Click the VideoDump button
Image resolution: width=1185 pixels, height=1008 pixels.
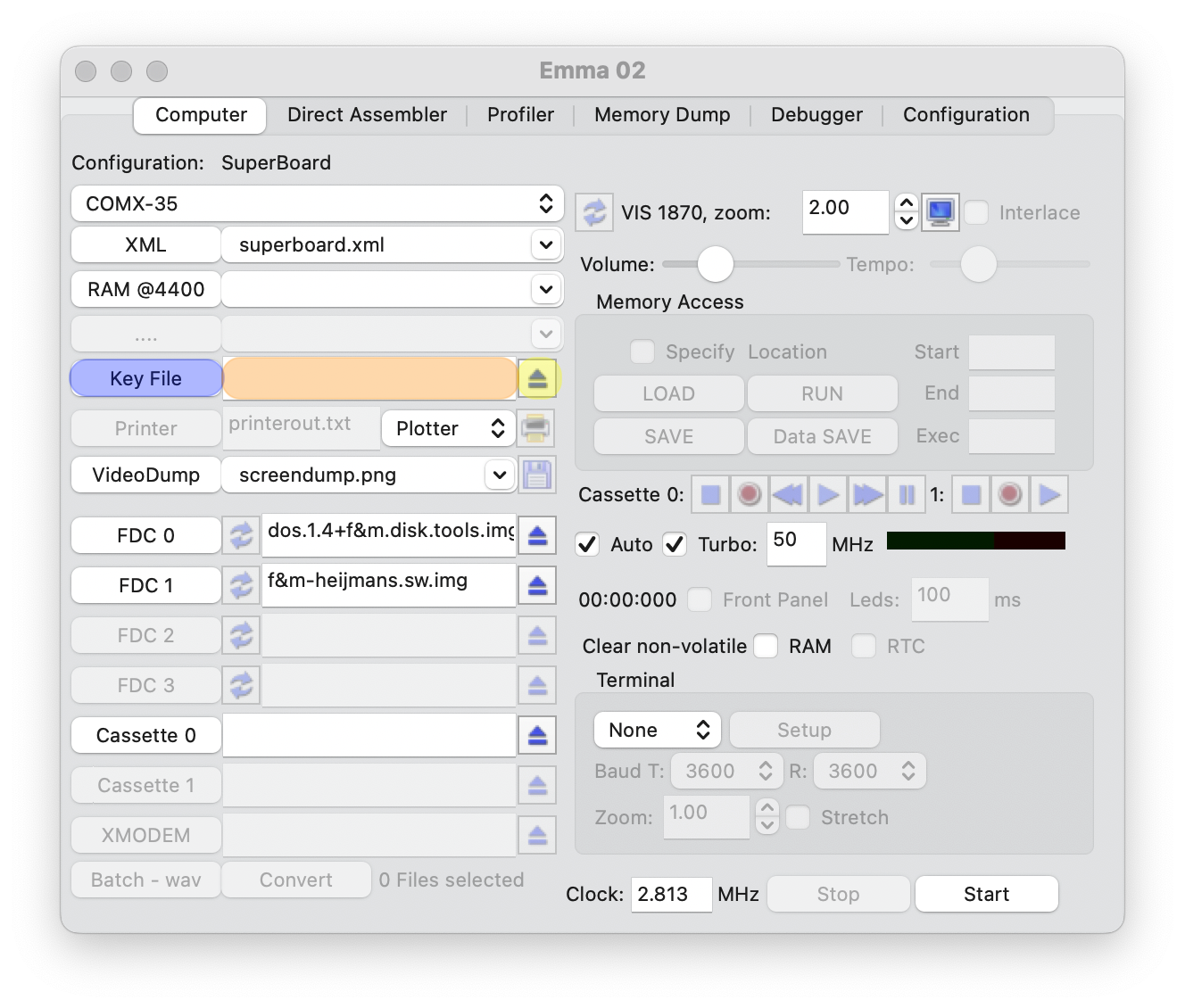[145, 475]
